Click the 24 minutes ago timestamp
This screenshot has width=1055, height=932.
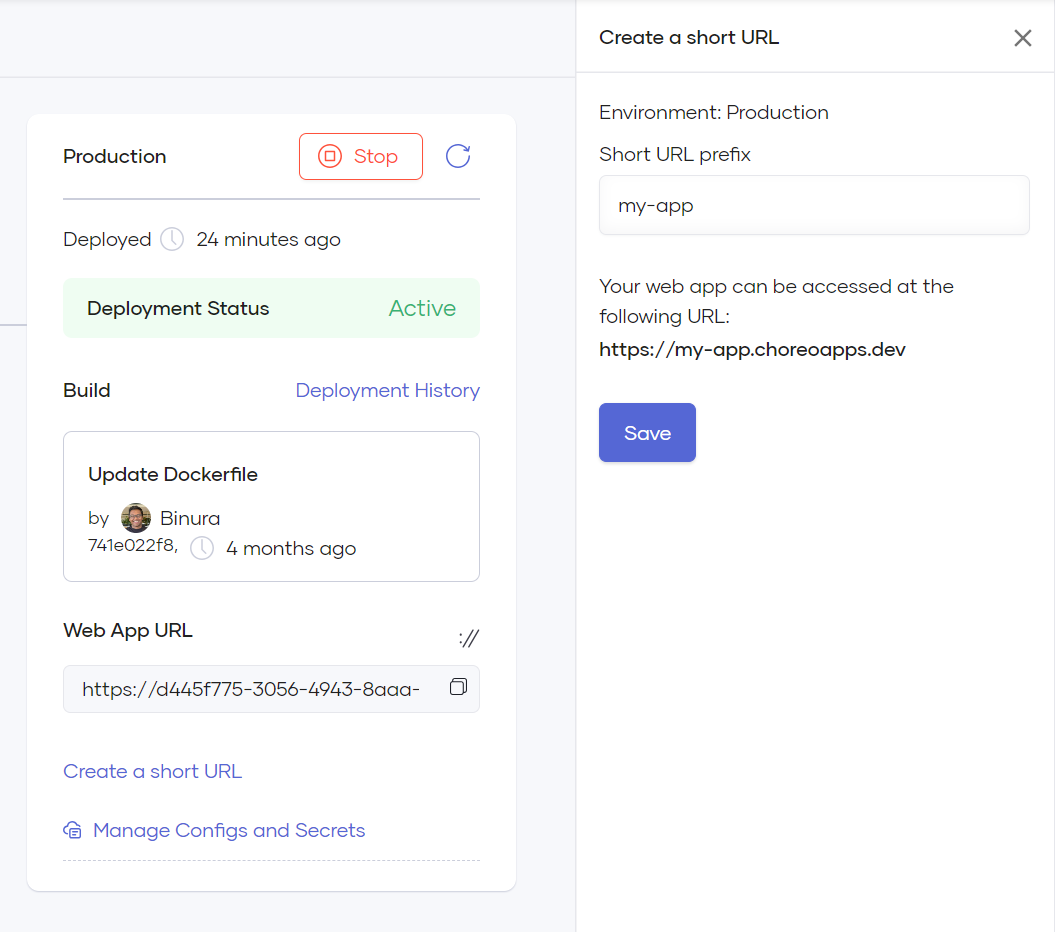[268, 240]
